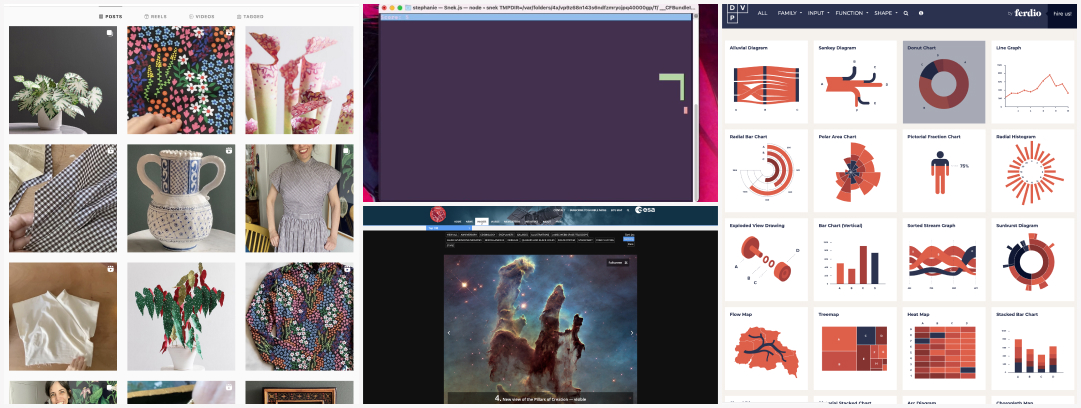Open the Donut Chart card
Image resolution: width=1081 pixels, height=408 pixels.
click(944, 81)
